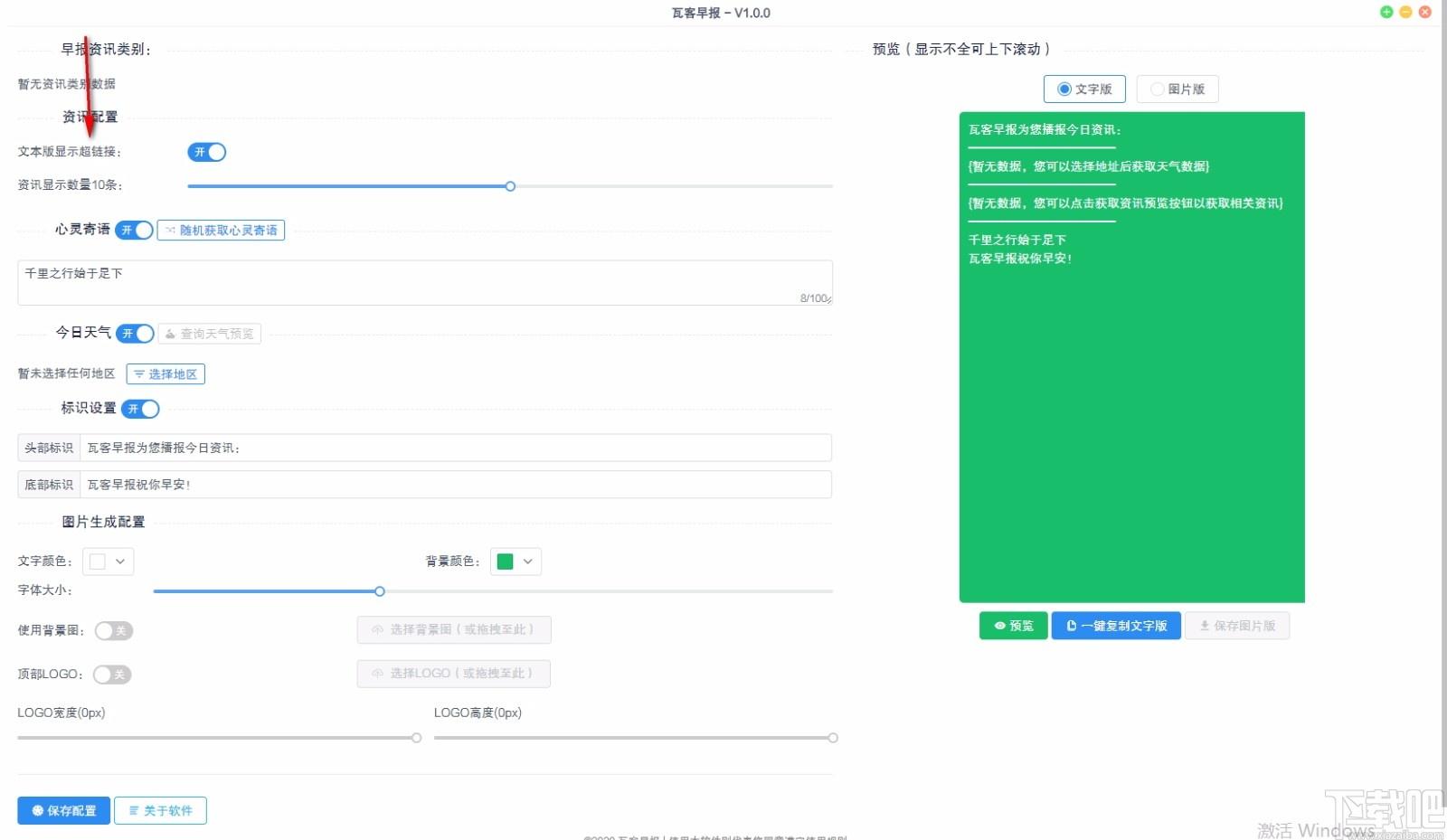Open 关于软件 info
Viewport: 1447px width, 840px height.
[160, 811]
